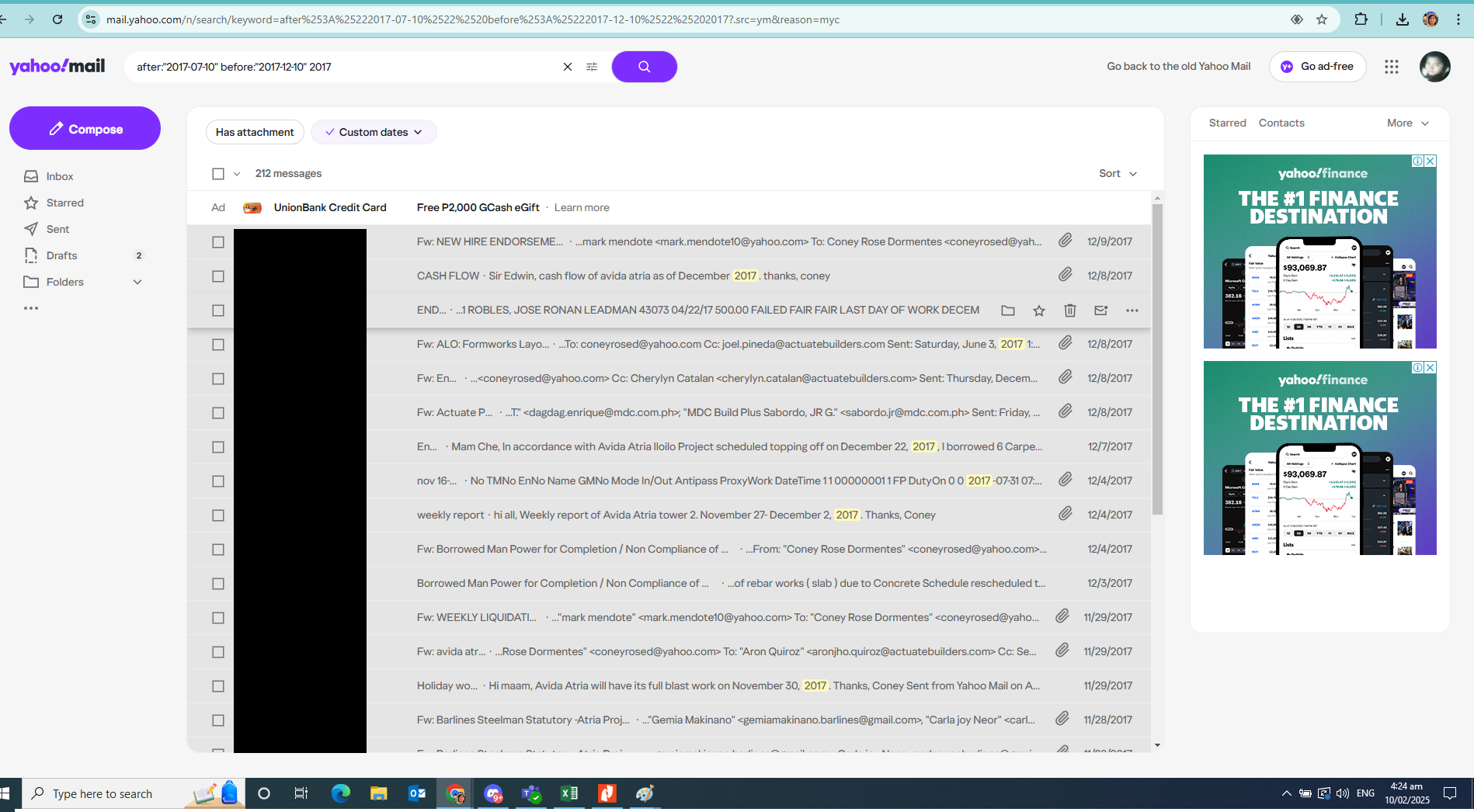Switch to the Contacts tab
The image size is (1474, 812).
(1281, 123)
